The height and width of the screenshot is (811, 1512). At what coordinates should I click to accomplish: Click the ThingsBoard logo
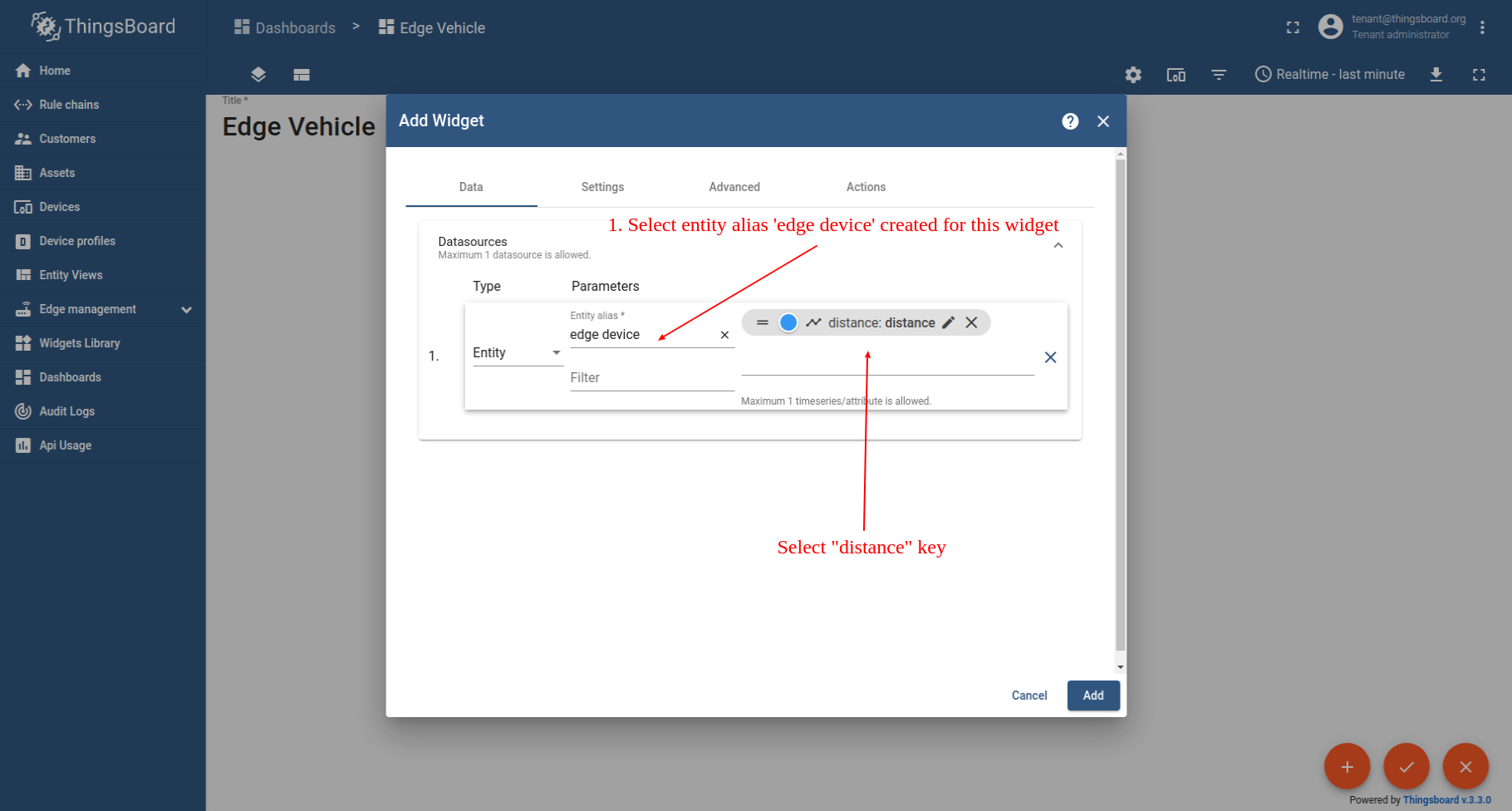point(103,27)
